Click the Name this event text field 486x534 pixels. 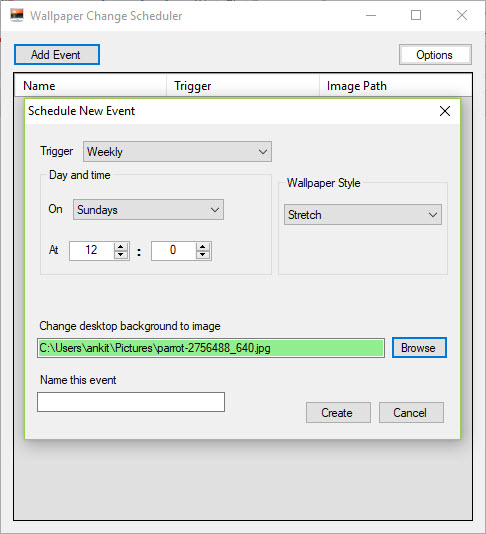coord(131,402)
